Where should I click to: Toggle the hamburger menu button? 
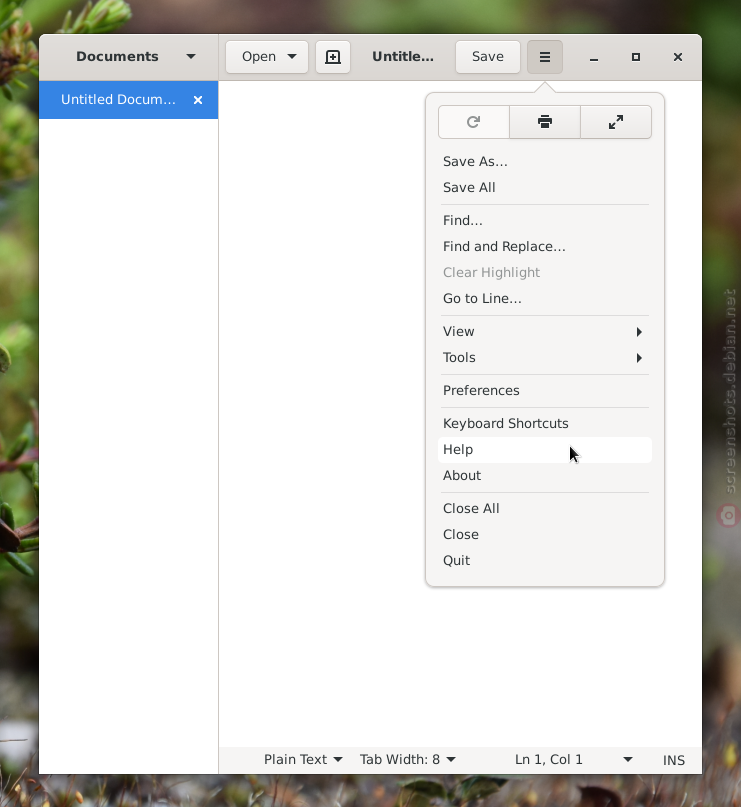(x=545, y=57)
